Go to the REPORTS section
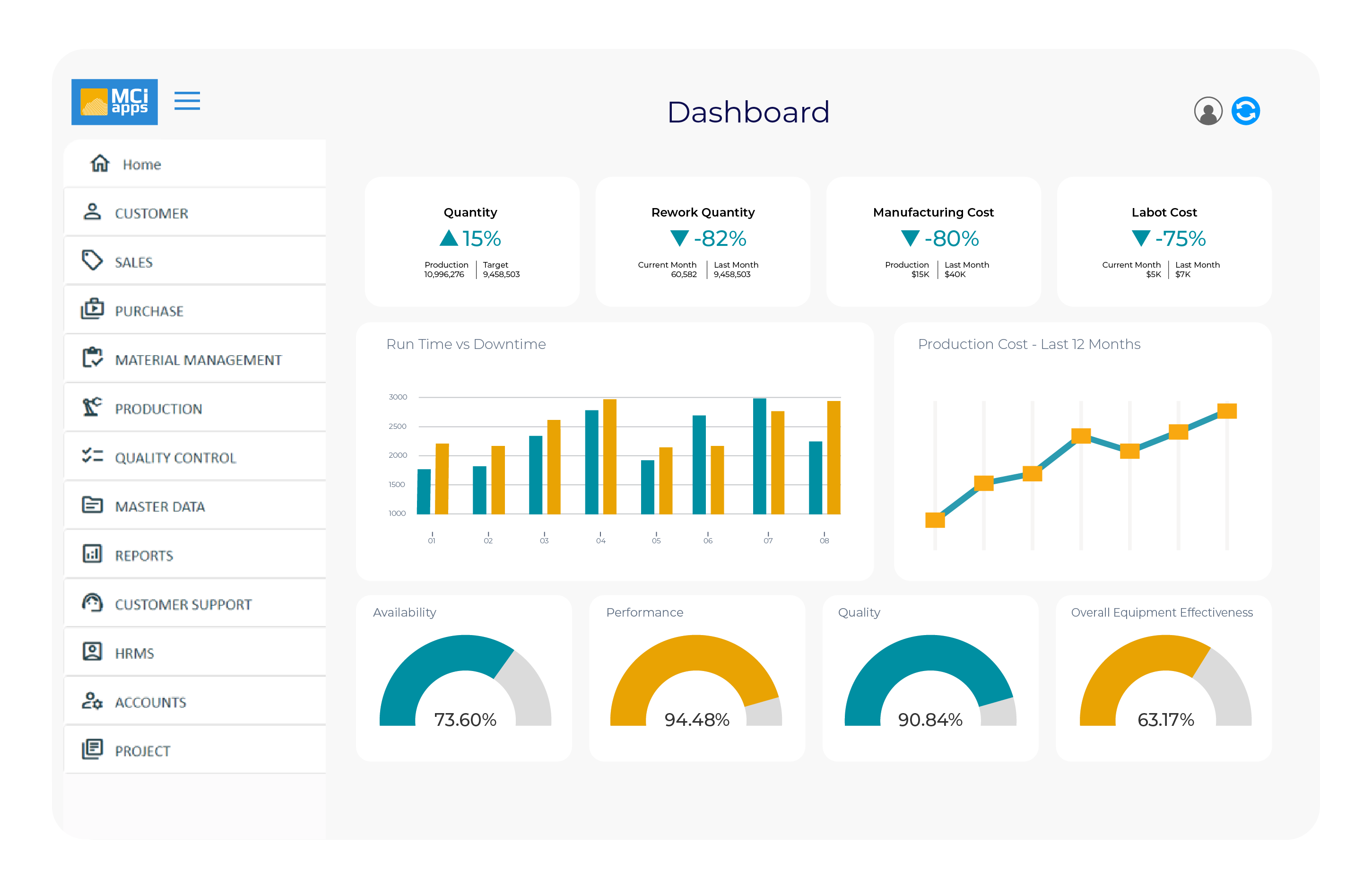This screenshot has height=889, width=1372. 144,556
